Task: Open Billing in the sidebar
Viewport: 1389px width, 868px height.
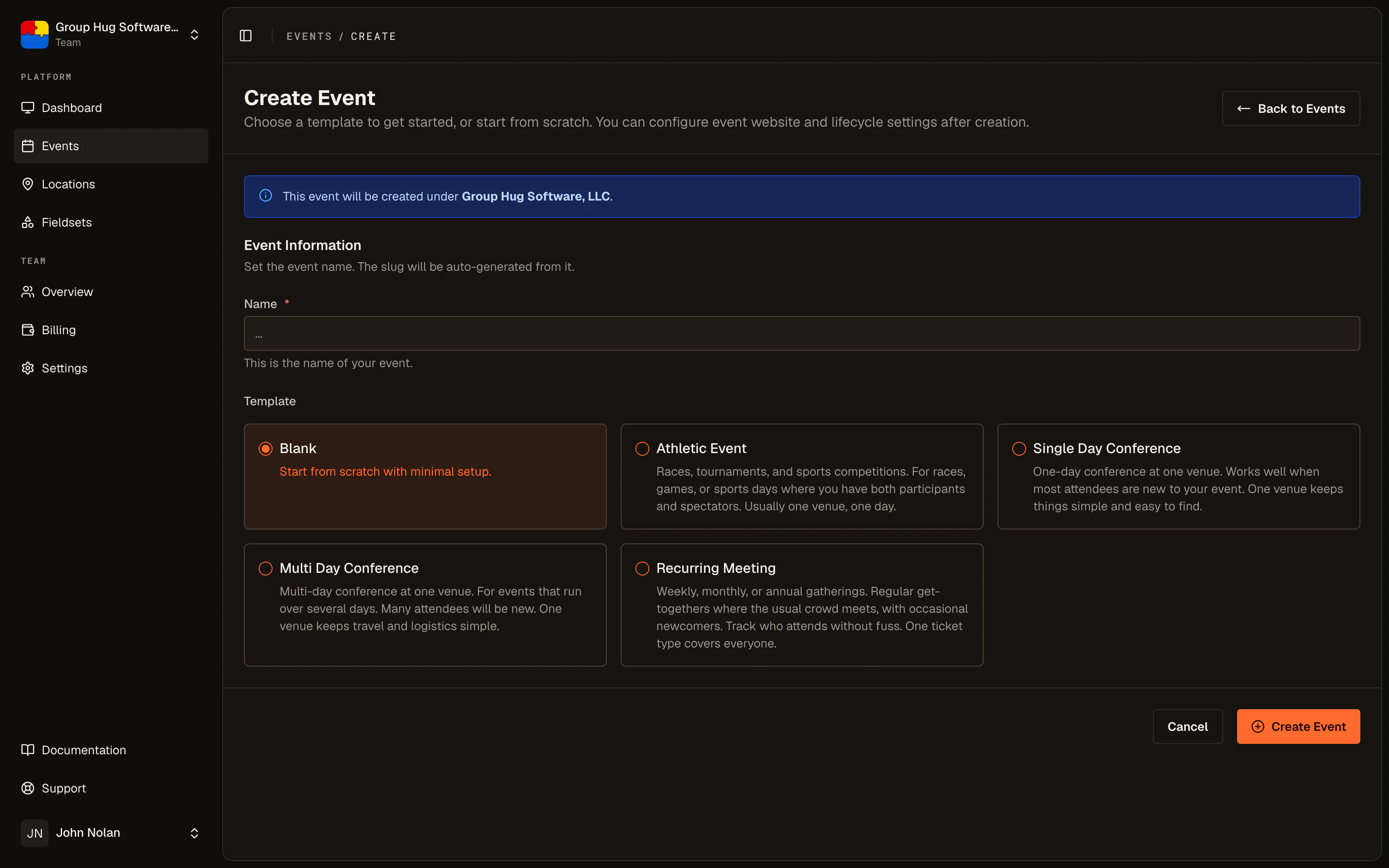Action: pyautogui.click(x=111, y=329)
